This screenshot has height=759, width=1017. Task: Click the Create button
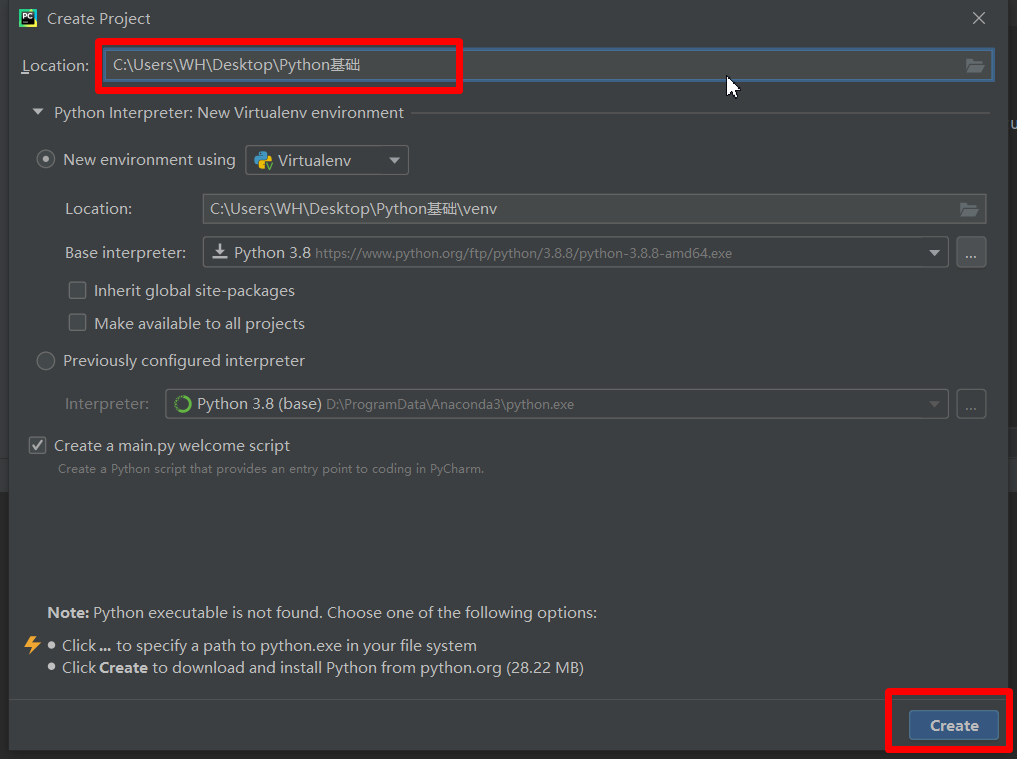(x=953, y=725)
